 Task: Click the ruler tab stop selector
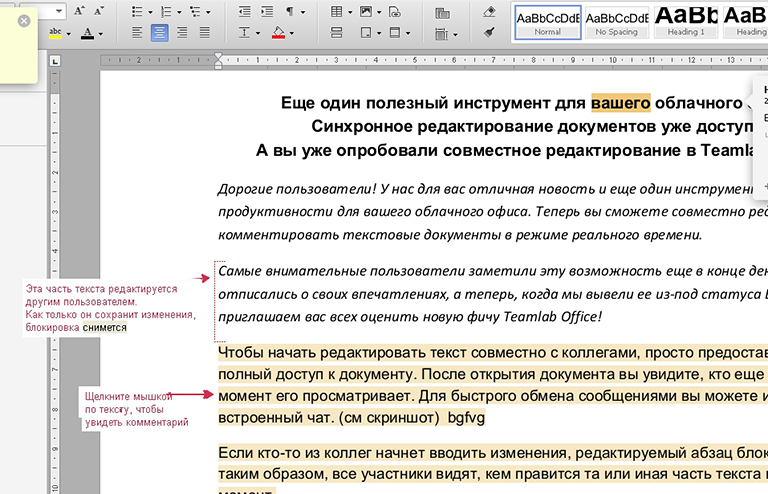pos(55,61)
